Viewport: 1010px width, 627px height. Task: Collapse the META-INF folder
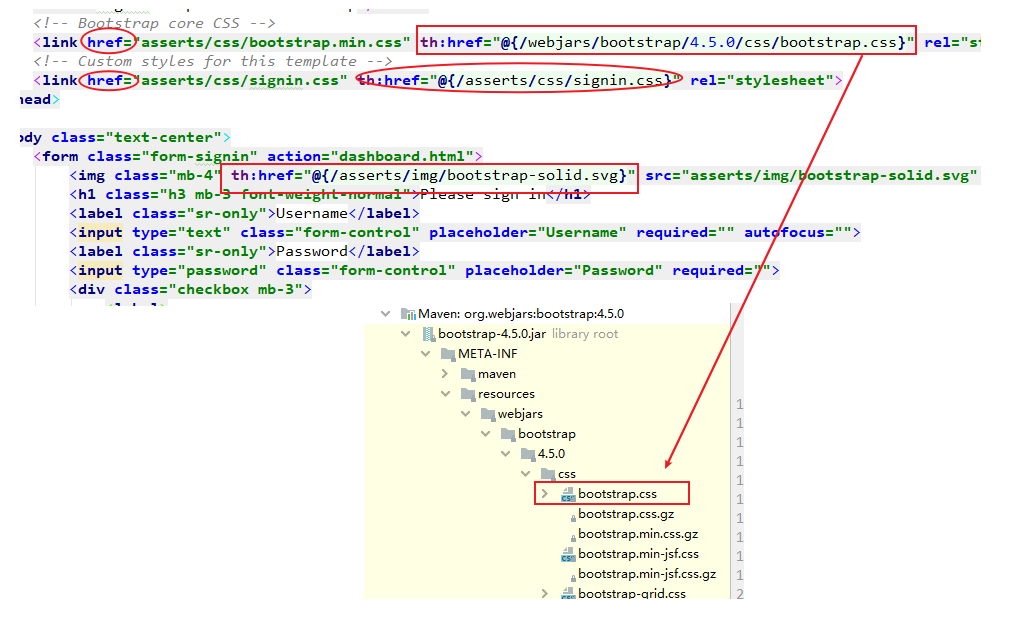pyautogui.click(x=425, y=354)
